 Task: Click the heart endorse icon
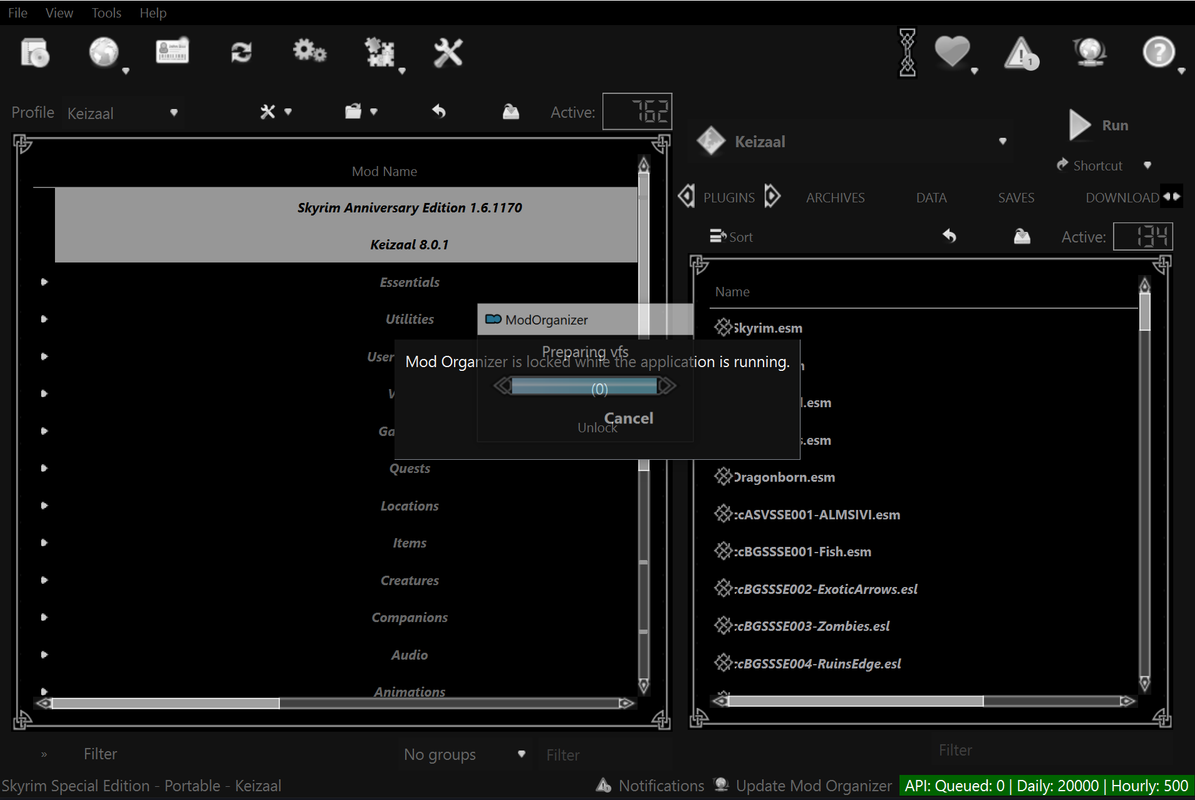tap(952, 52)
